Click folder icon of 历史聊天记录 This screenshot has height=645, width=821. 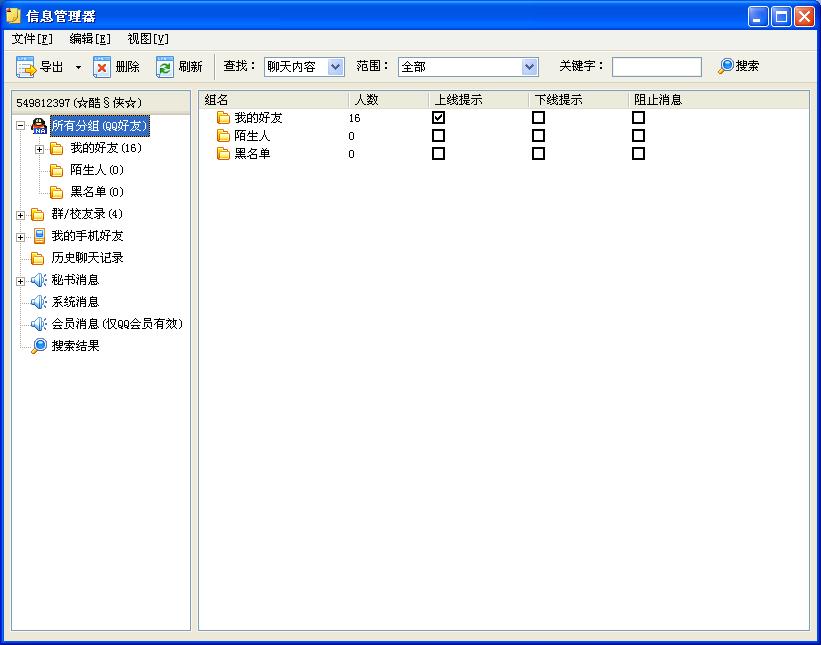pos(37,258)
